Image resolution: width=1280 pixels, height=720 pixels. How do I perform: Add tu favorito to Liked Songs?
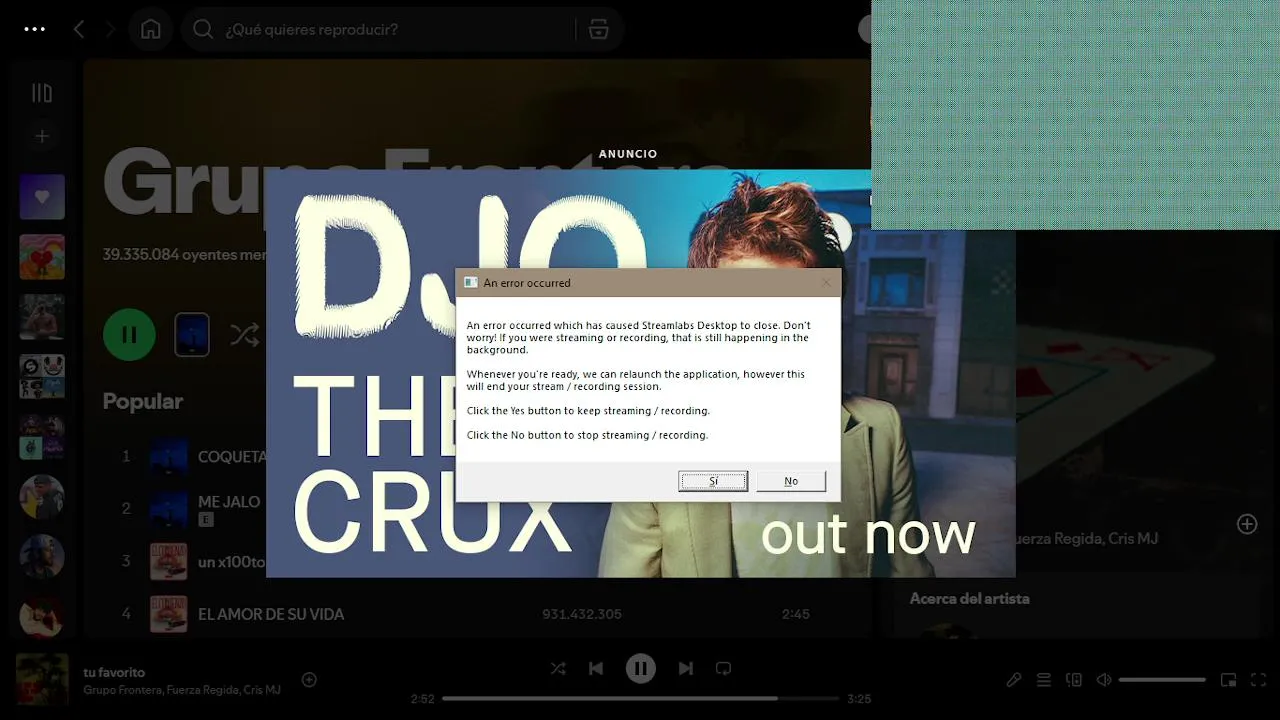tap(310, 680)
